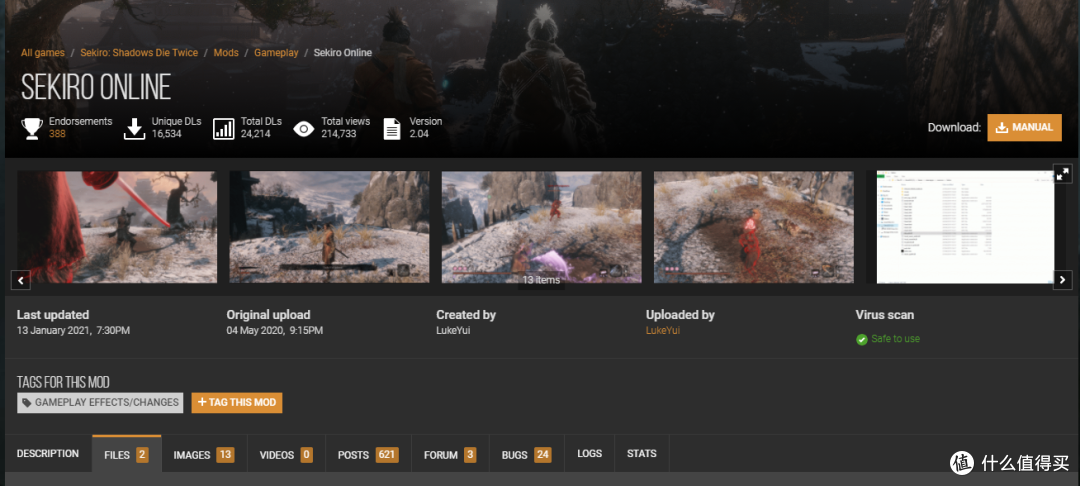The width and height of the screenshot is (1080, 486).
Task: Open the Forum tab
Action: [450, 454]
